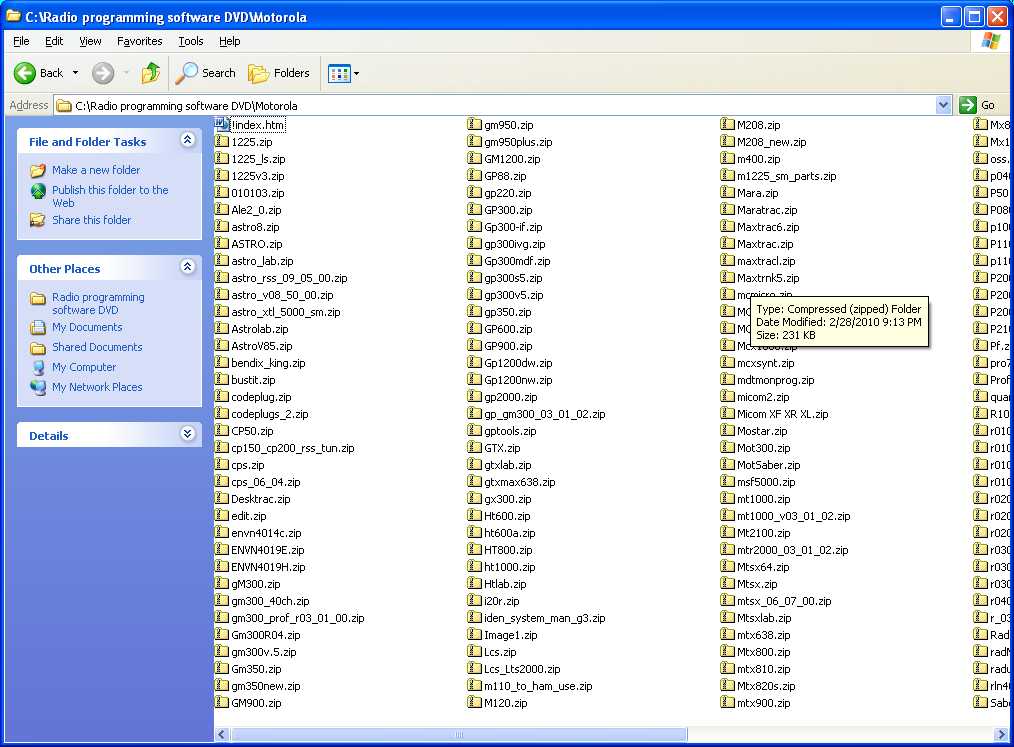
Task: Open the address bar dropdown arrow
Action: tap(943, 105)
